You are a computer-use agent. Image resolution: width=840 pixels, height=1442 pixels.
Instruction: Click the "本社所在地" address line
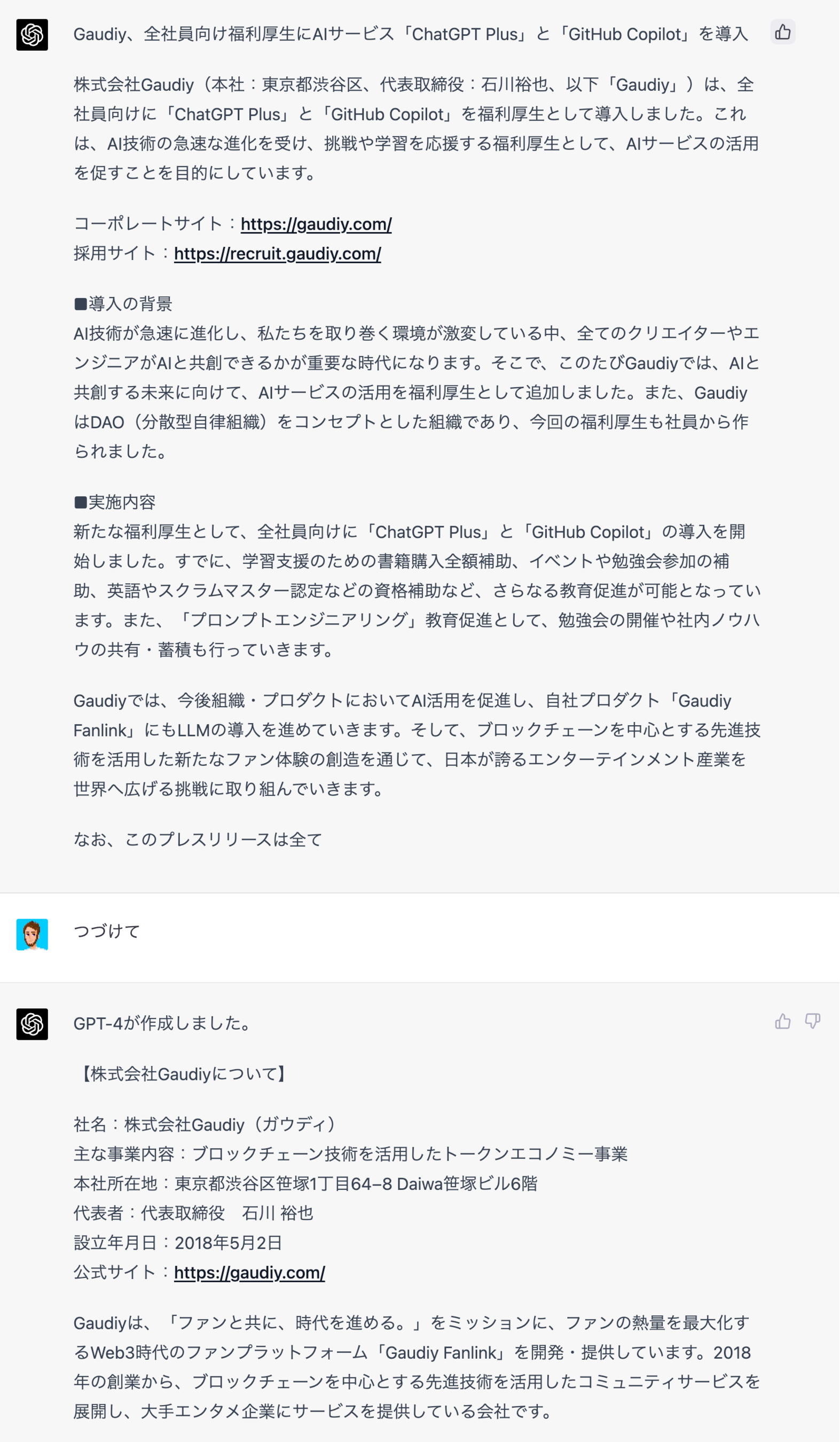point(305,1184)
